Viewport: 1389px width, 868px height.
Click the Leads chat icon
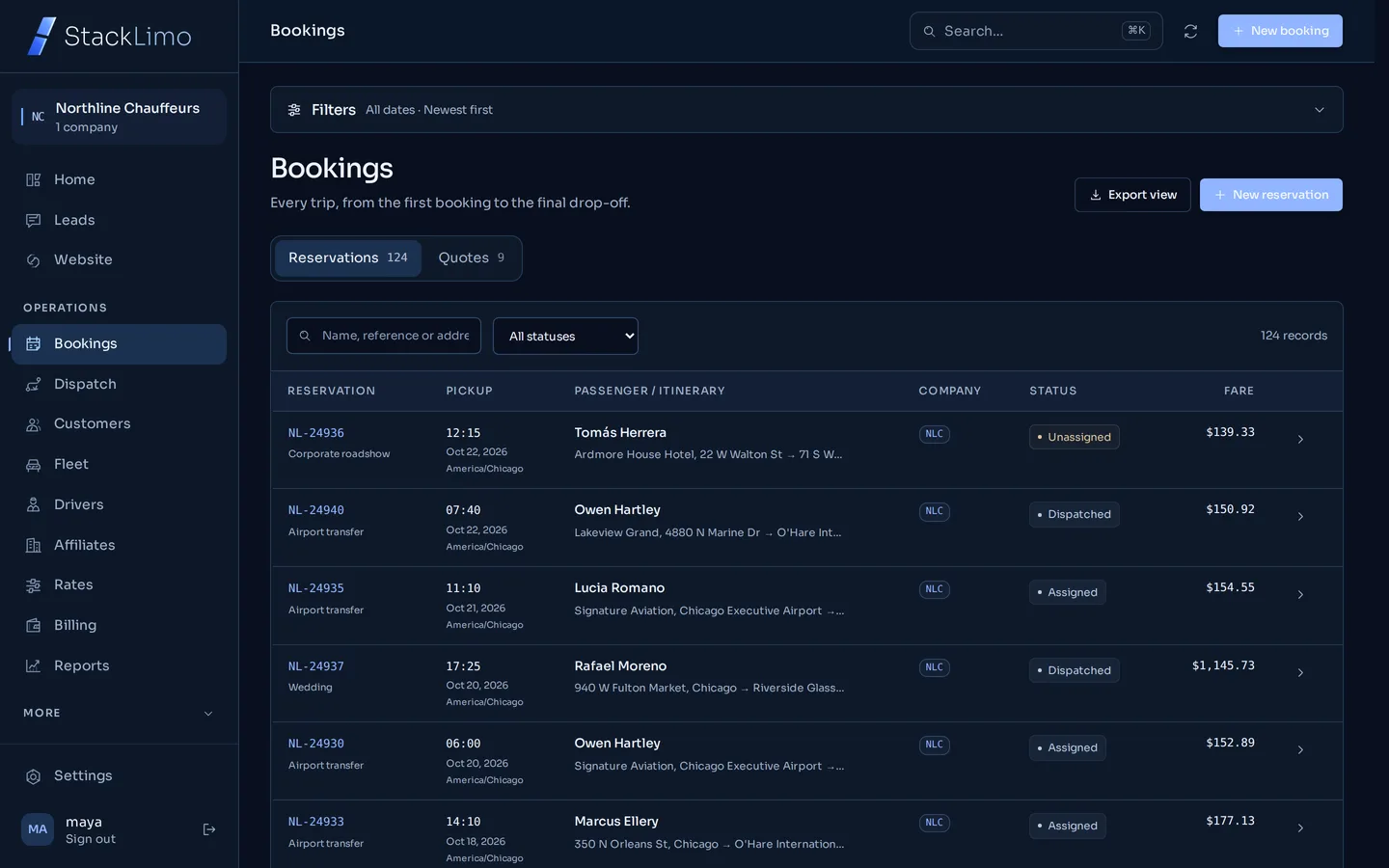coord(34,221)
